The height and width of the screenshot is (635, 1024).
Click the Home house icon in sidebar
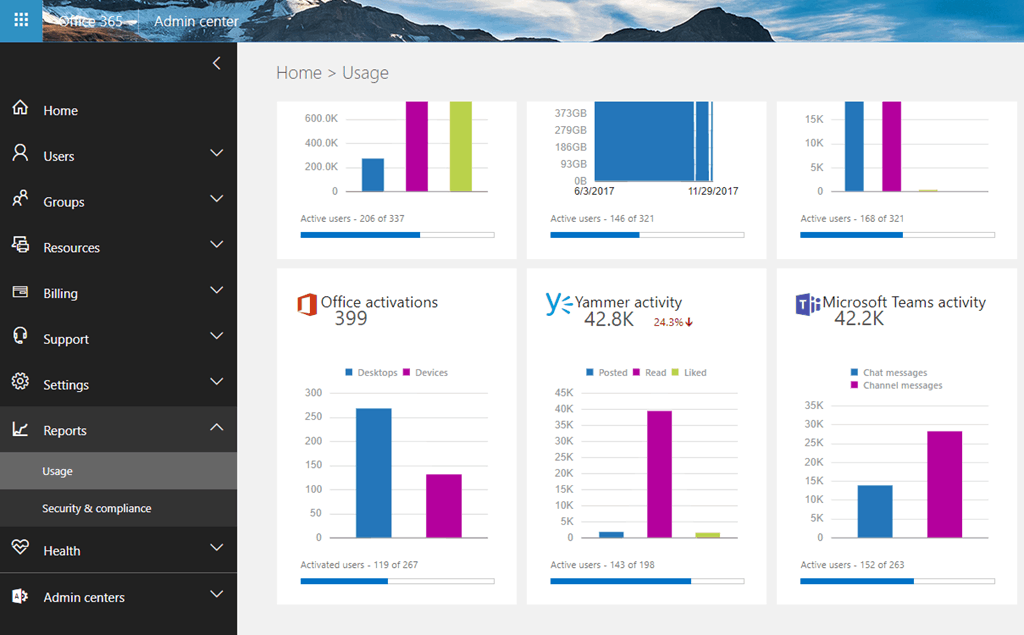(x=20, y=109)
